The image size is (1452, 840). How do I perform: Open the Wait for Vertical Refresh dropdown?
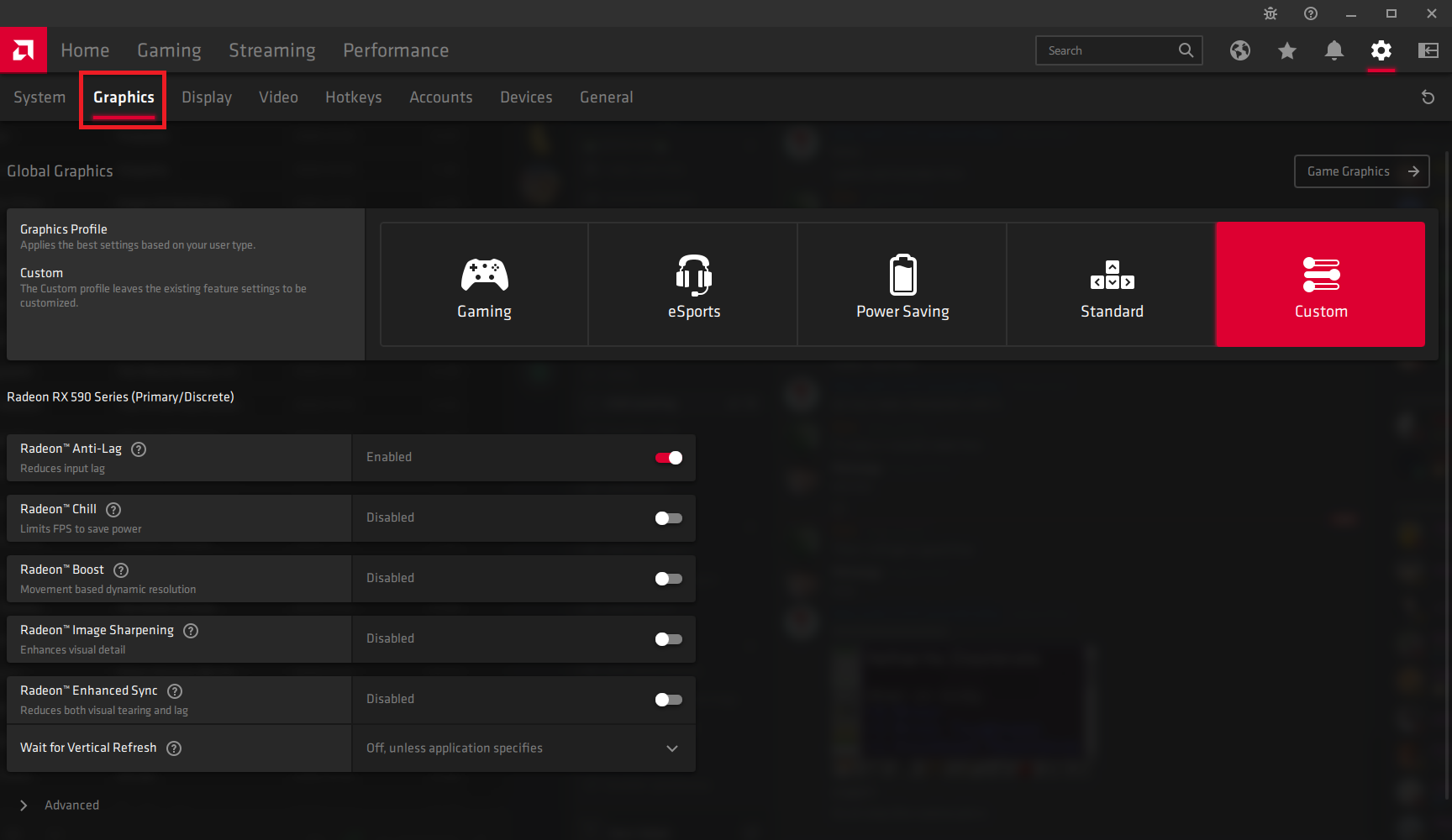523,748
